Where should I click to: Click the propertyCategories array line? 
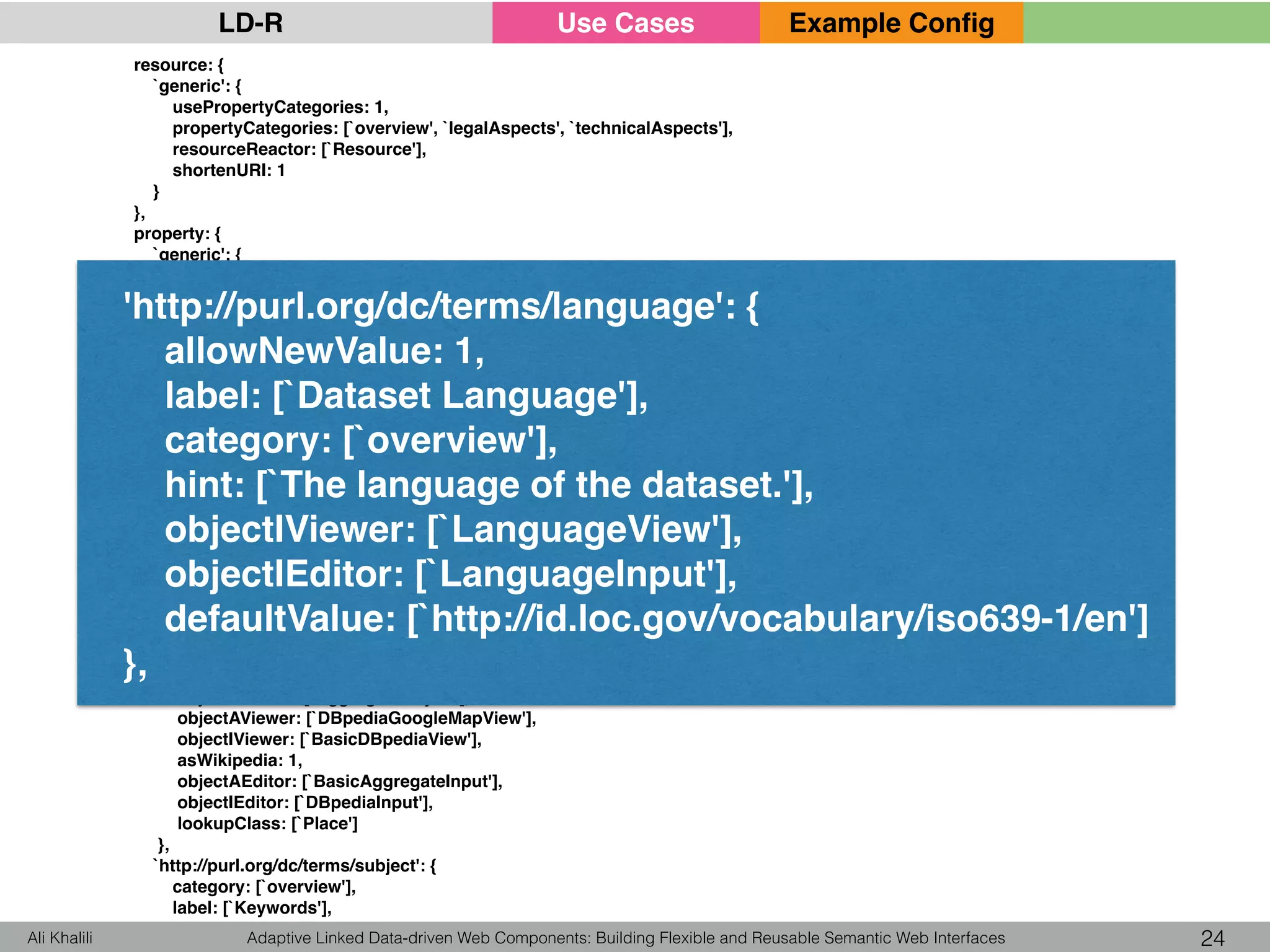click(453, 128)
